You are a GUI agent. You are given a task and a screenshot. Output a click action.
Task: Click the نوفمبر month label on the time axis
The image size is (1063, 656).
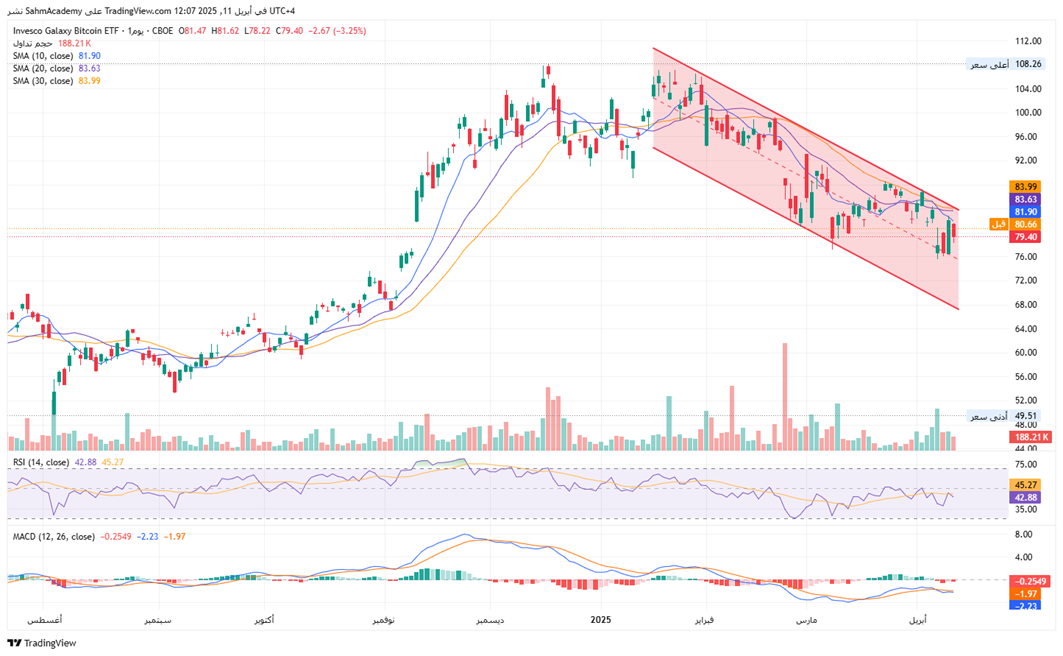pyautogui.click(x=384, y=620)
